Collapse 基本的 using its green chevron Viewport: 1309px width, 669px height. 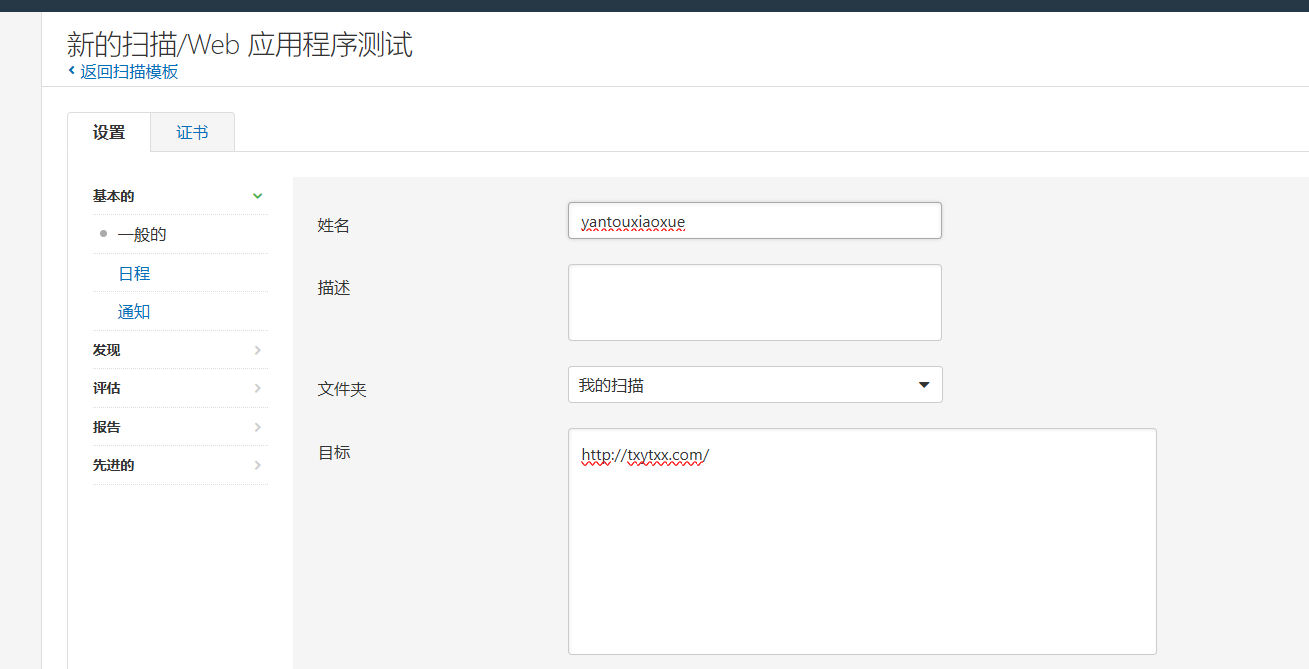[x=257, y=196]
